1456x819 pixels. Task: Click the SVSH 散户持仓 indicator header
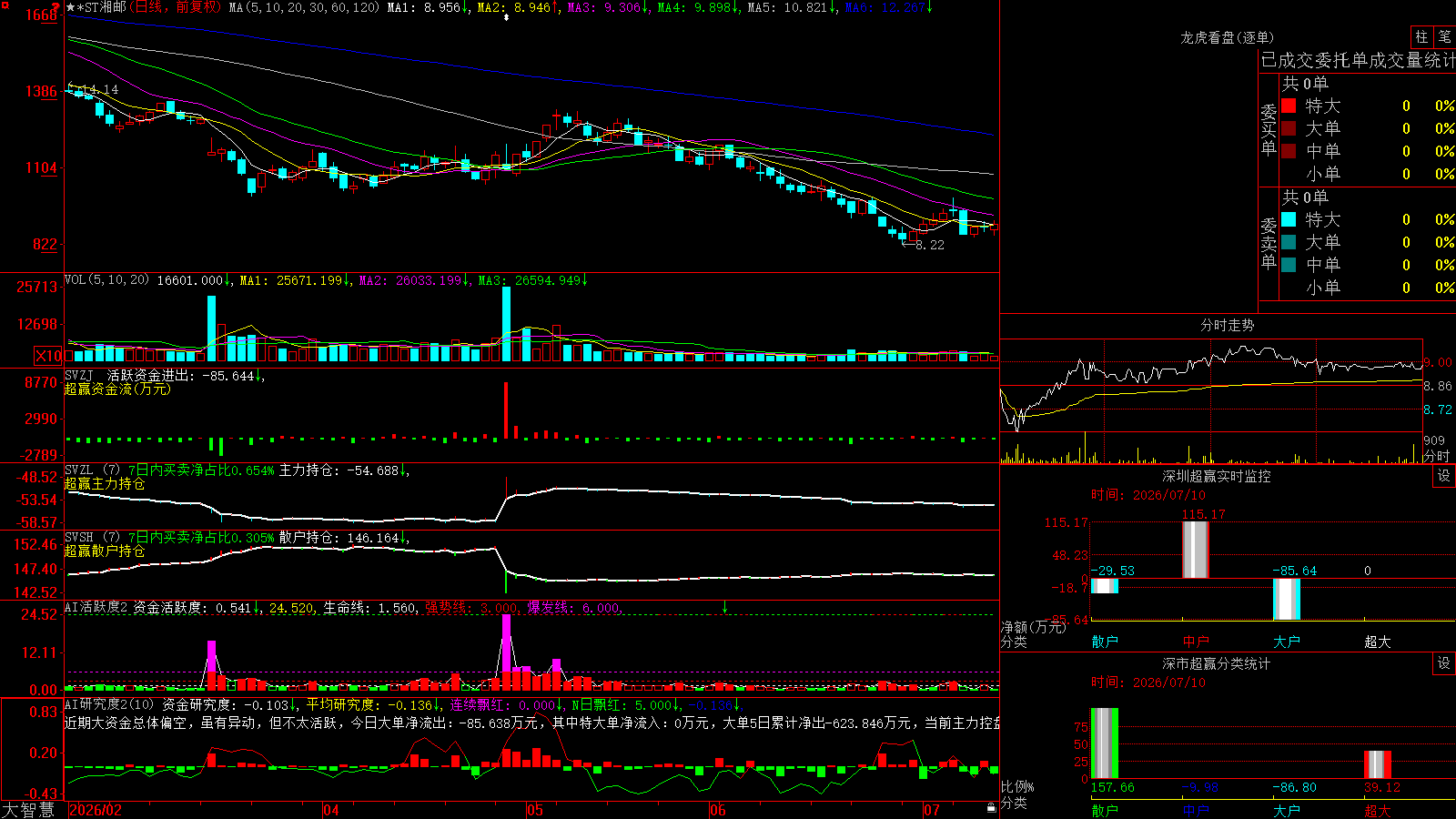click(237, 538)
